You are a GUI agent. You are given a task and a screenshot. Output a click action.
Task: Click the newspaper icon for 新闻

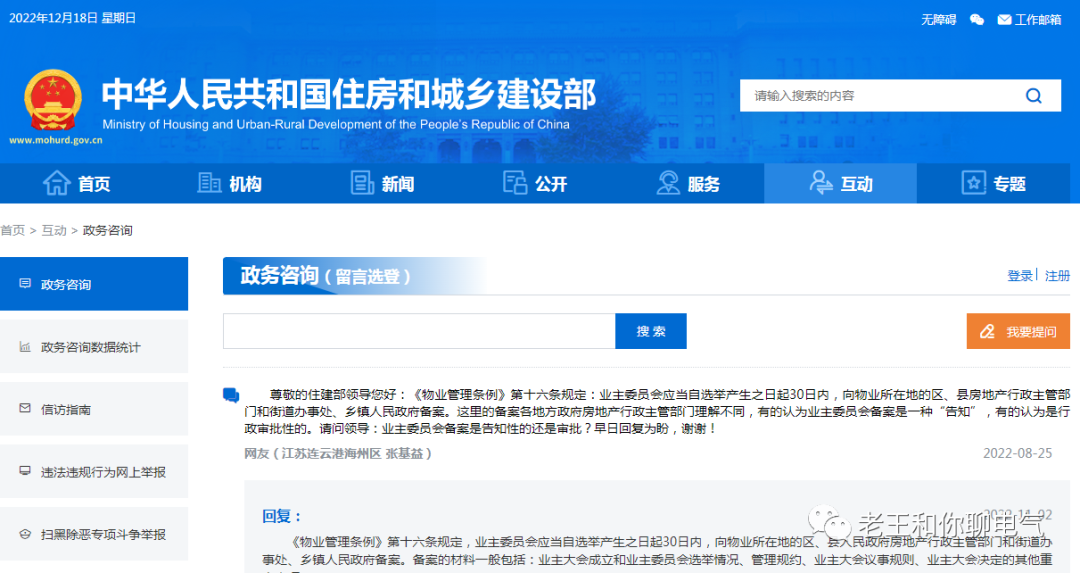point(362,183)
